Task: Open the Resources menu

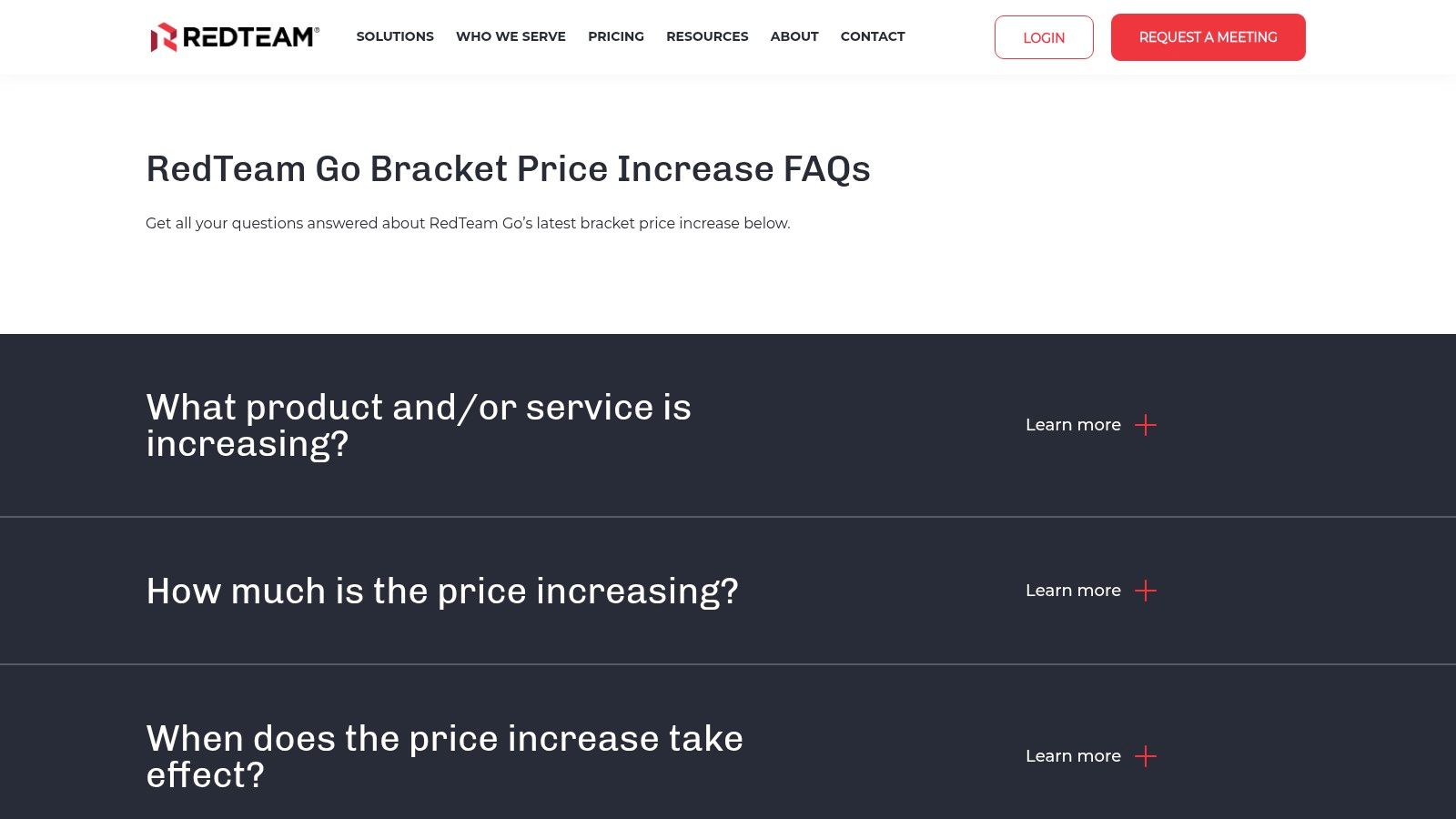Action: tap(707, 36)
